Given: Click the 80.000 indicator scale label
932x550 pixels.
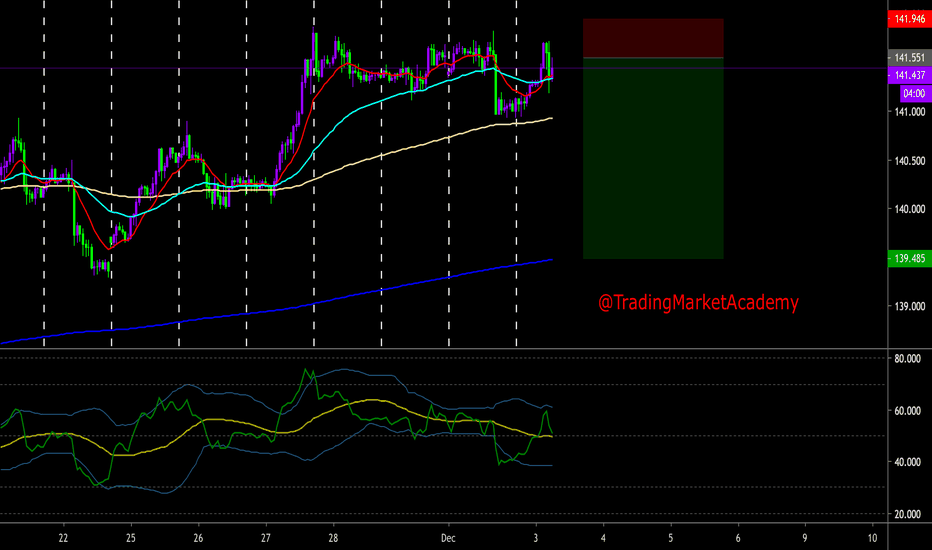Looking at the screenshot, I should pyautogui.click(x=907, y=359).
